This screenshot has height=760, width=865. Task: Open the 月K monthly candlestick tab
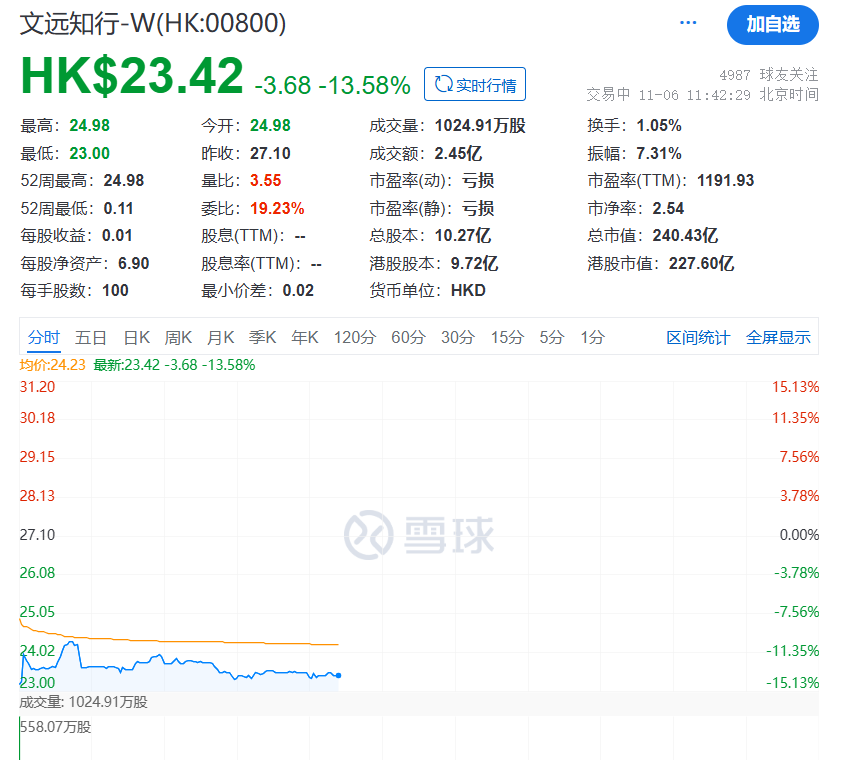tap(220, 338)
